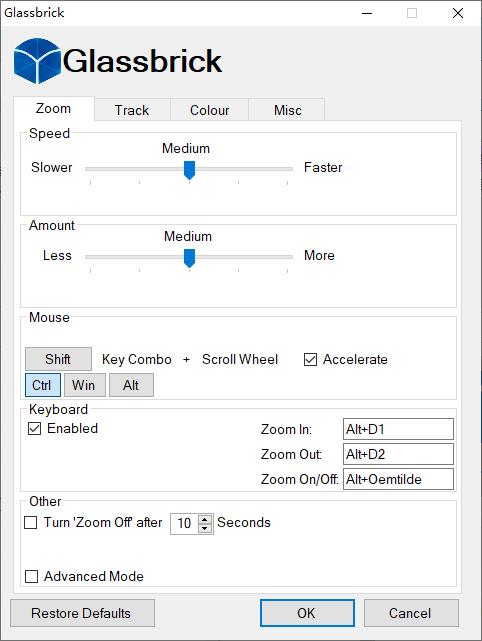Image resolution: width=482 pixels, height=641 pixels.
Task: Toggle the Alt key combo button
Action: click(131, 385)
